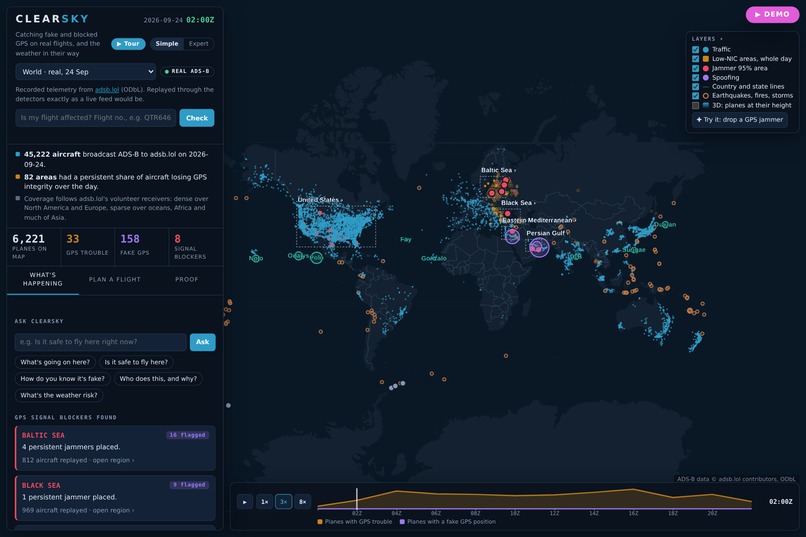Image resolution: width=806 pixels, height=537 pixels.
Task: Switch to Expert mode
Action: (x=198, y=44)
